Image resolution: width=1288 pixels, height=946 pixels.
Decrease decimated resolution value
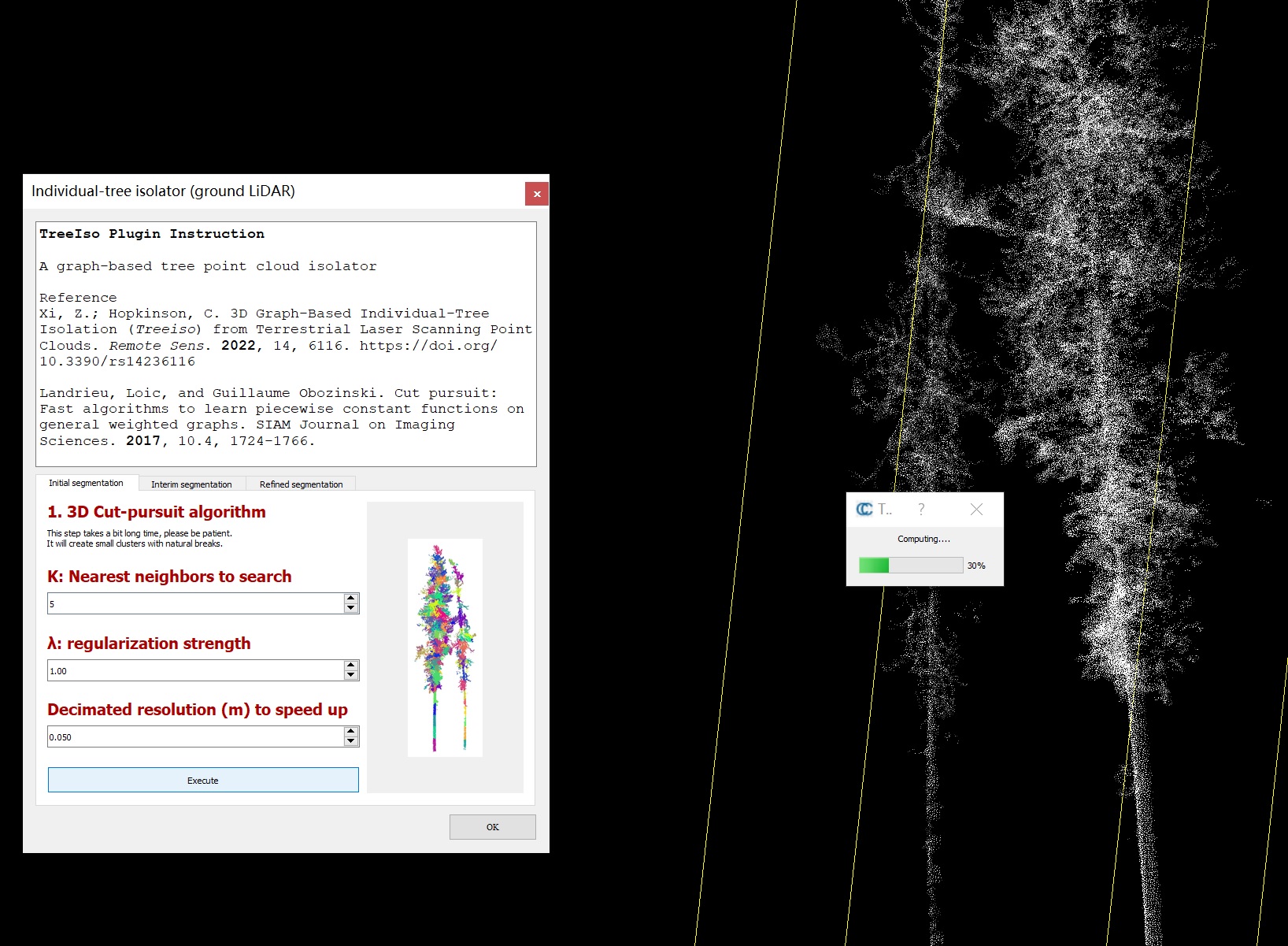351,741
